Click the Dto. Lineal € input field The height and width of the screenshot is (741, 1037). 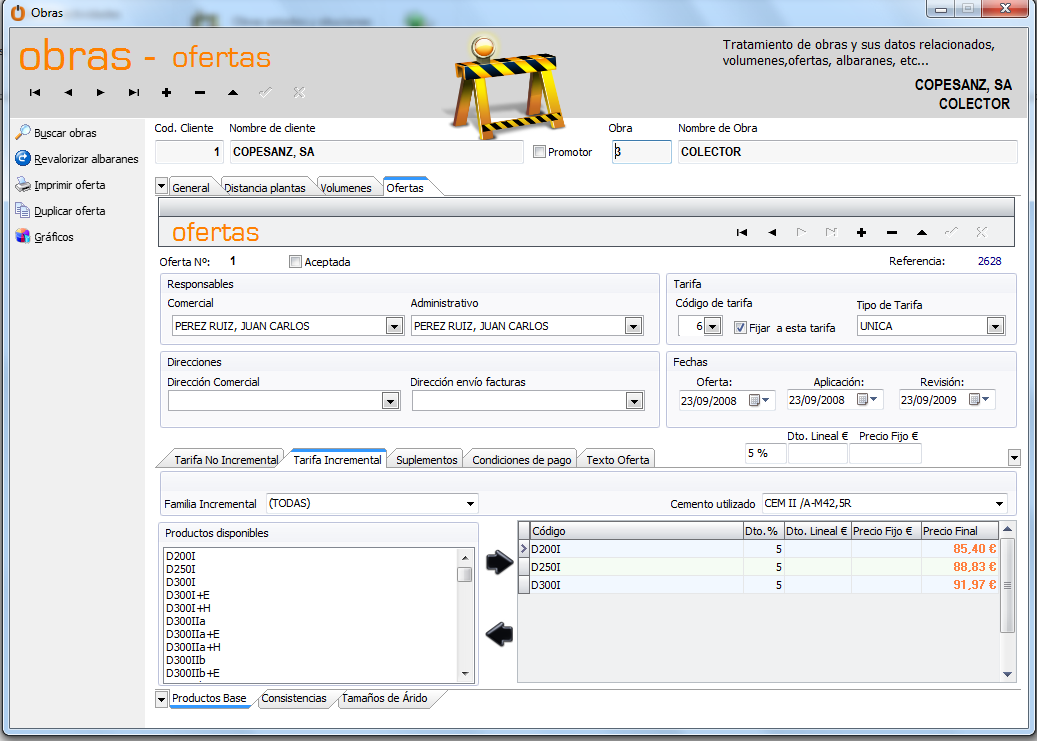point(817,454)
